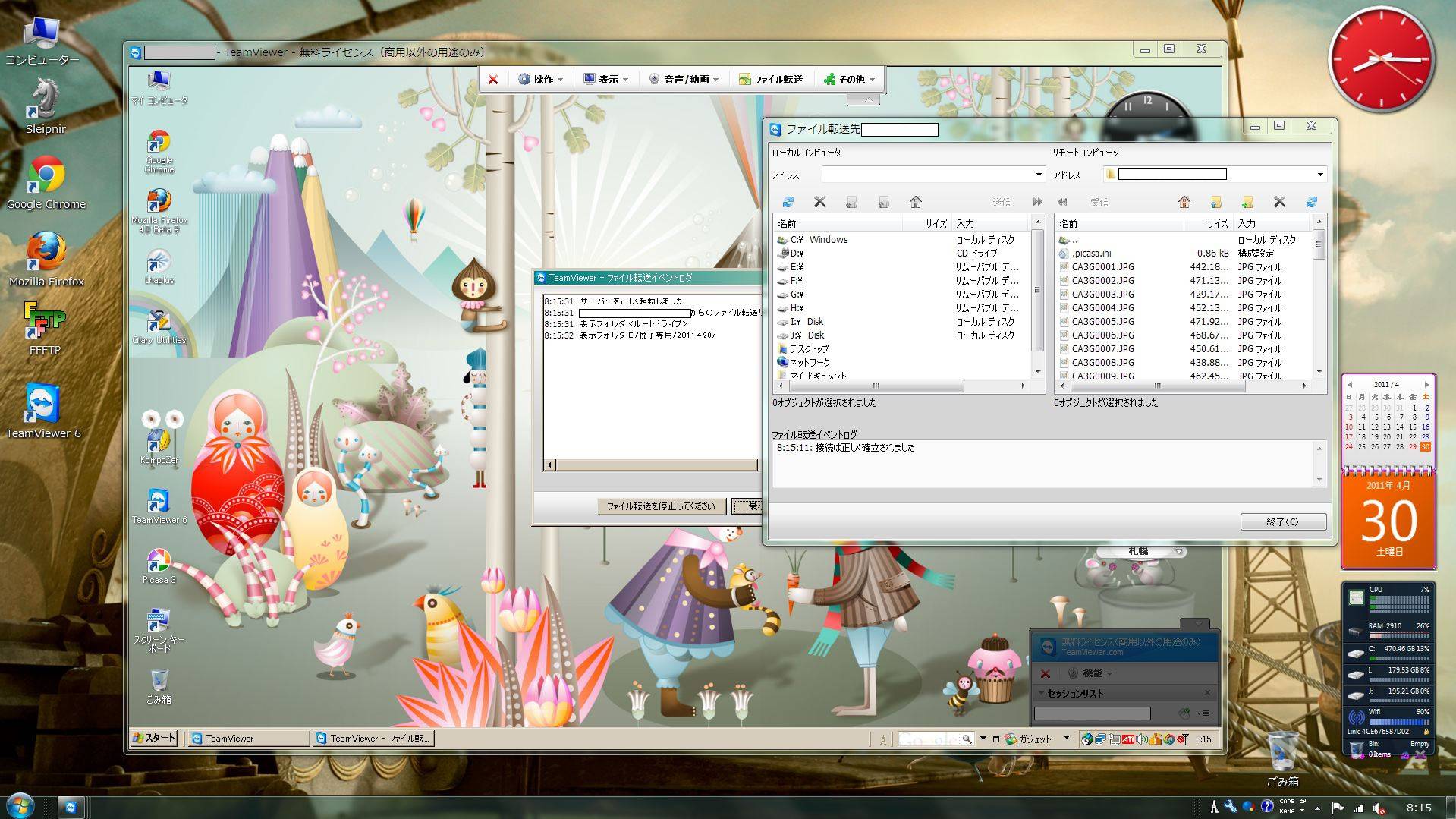Viewport: 1456px width, 819px height.
Task: Refresh the local computer file list
Action: pyautogui.click(x=788, y=202)
